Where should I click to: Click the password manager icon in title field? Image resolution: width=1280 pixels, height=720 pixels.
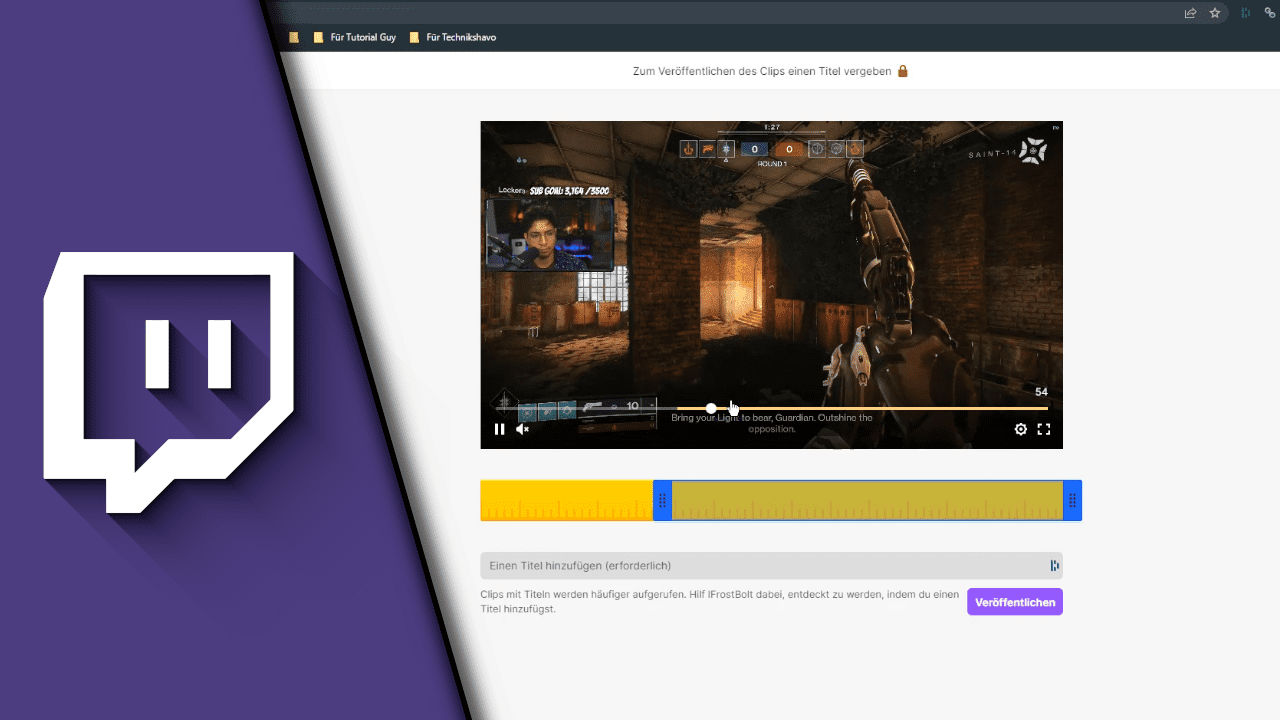(1054, 566)
